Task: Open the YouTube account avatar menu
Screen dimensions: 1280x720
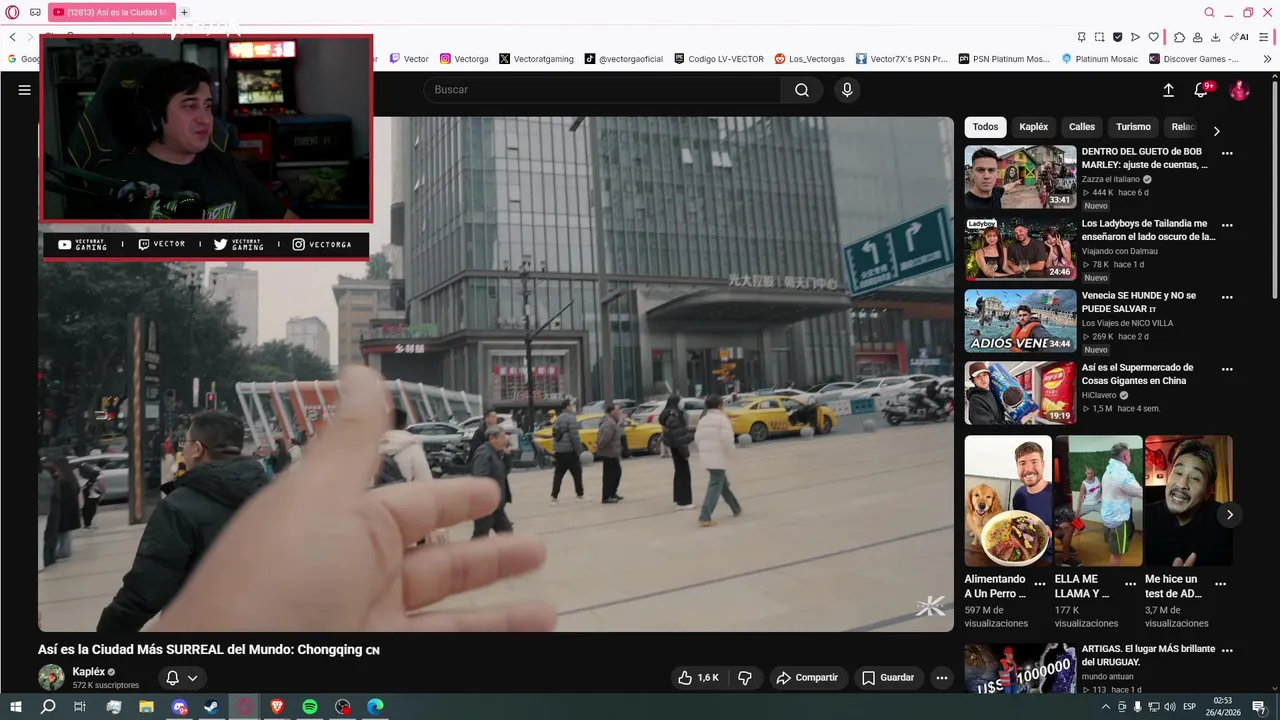Action: tap(1239, 90)
